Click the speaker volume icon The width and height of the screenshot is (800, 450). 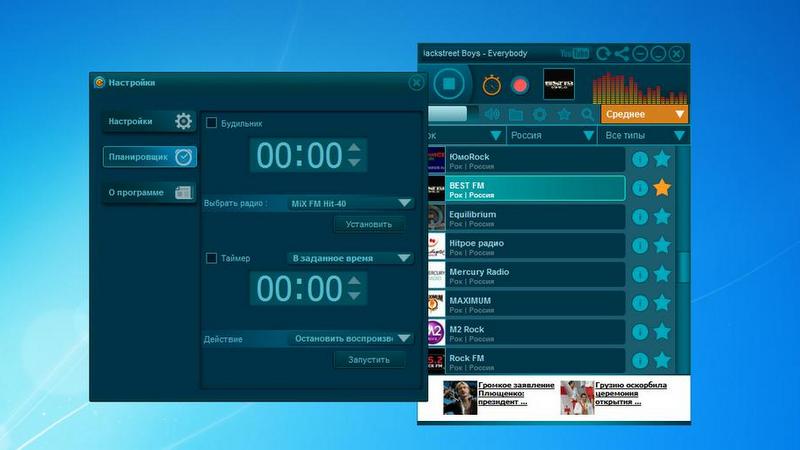click(x=492, y=114)
